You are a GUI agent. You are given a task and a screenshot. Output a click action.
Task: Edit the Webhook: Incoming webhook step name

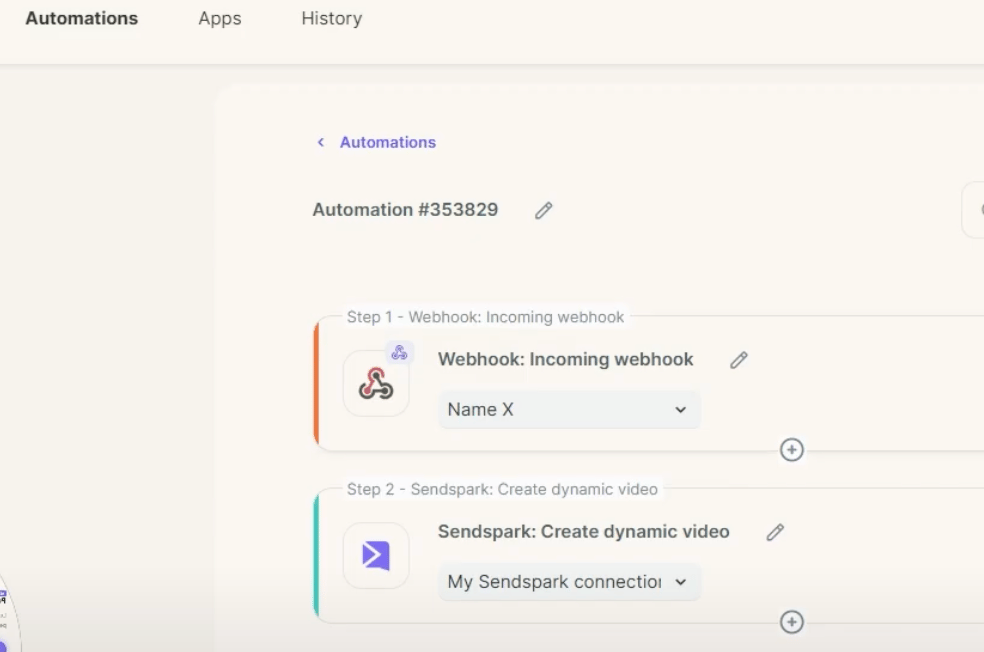click(x=739, y=360)
